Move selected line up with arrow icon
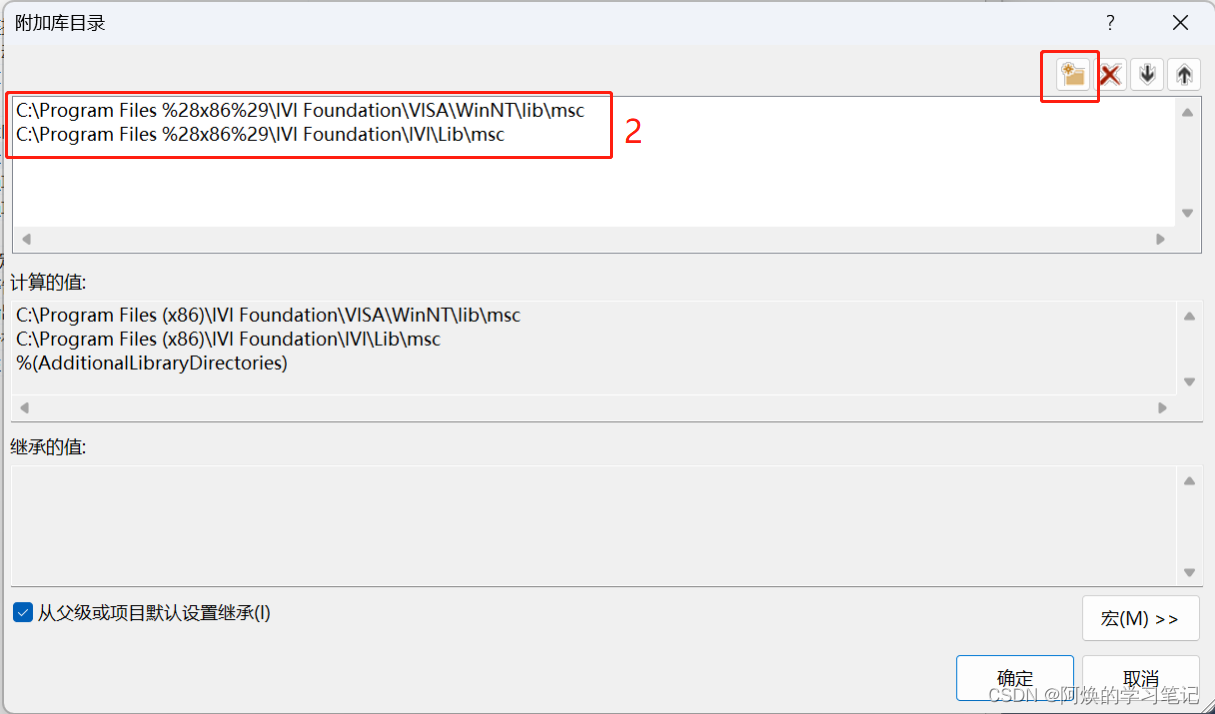 click(1184, 74)
